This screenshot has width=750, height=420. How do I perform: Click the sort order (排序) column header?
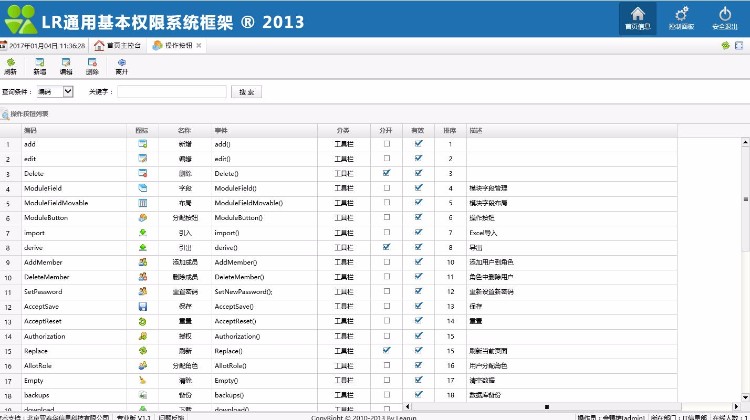pyautogui.click(x=450, y=130)
